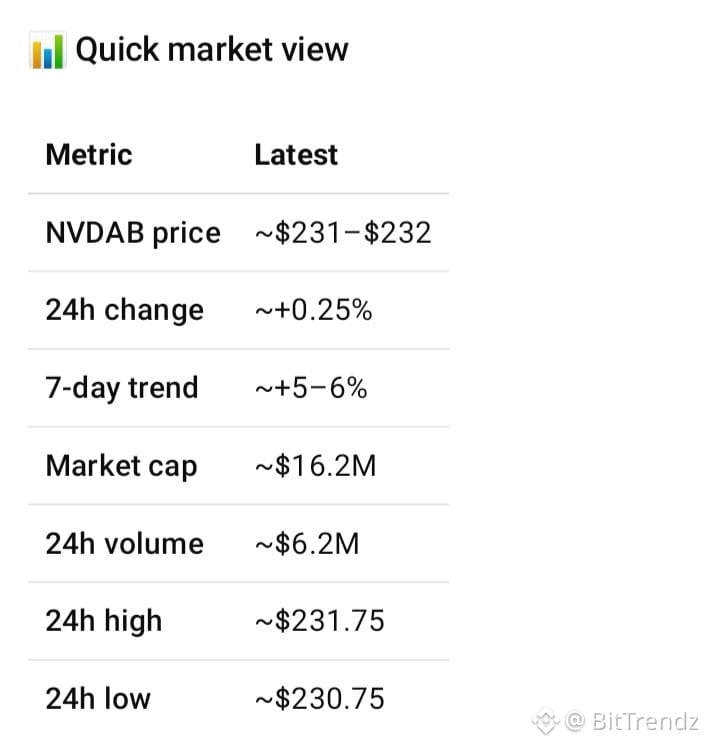Click the Latest column header

point(296,155)
